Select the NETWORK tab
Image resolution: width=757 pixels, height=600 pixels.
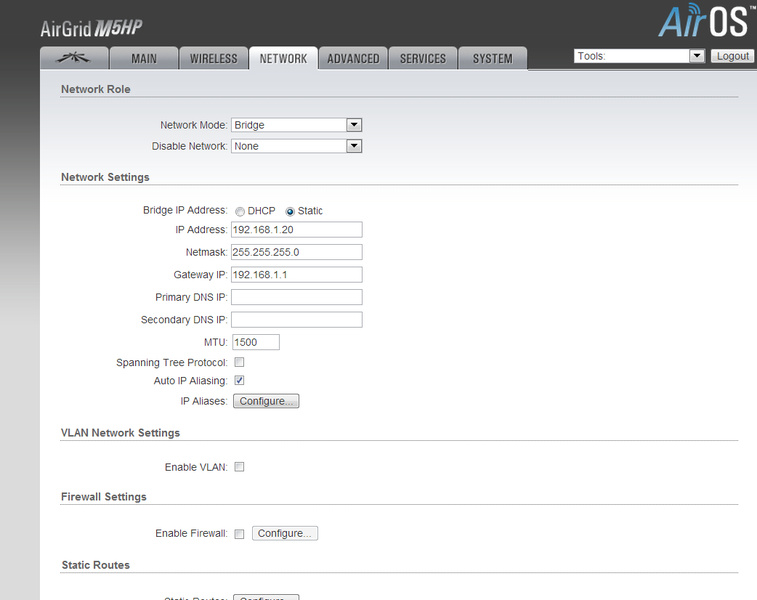coord(283,58)
